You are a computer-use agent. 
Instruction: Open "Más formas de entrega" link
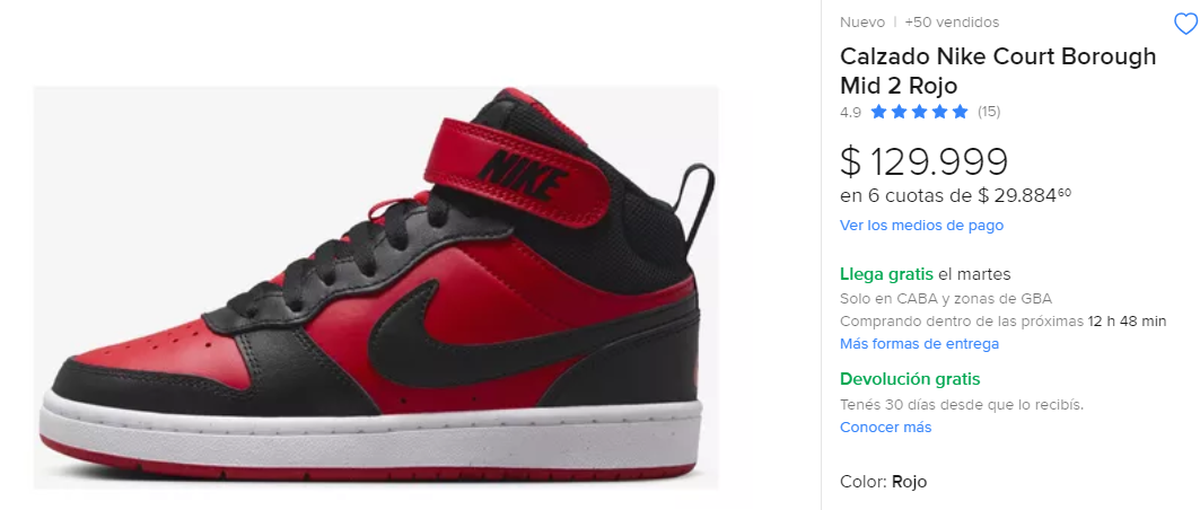coord(919,344)
